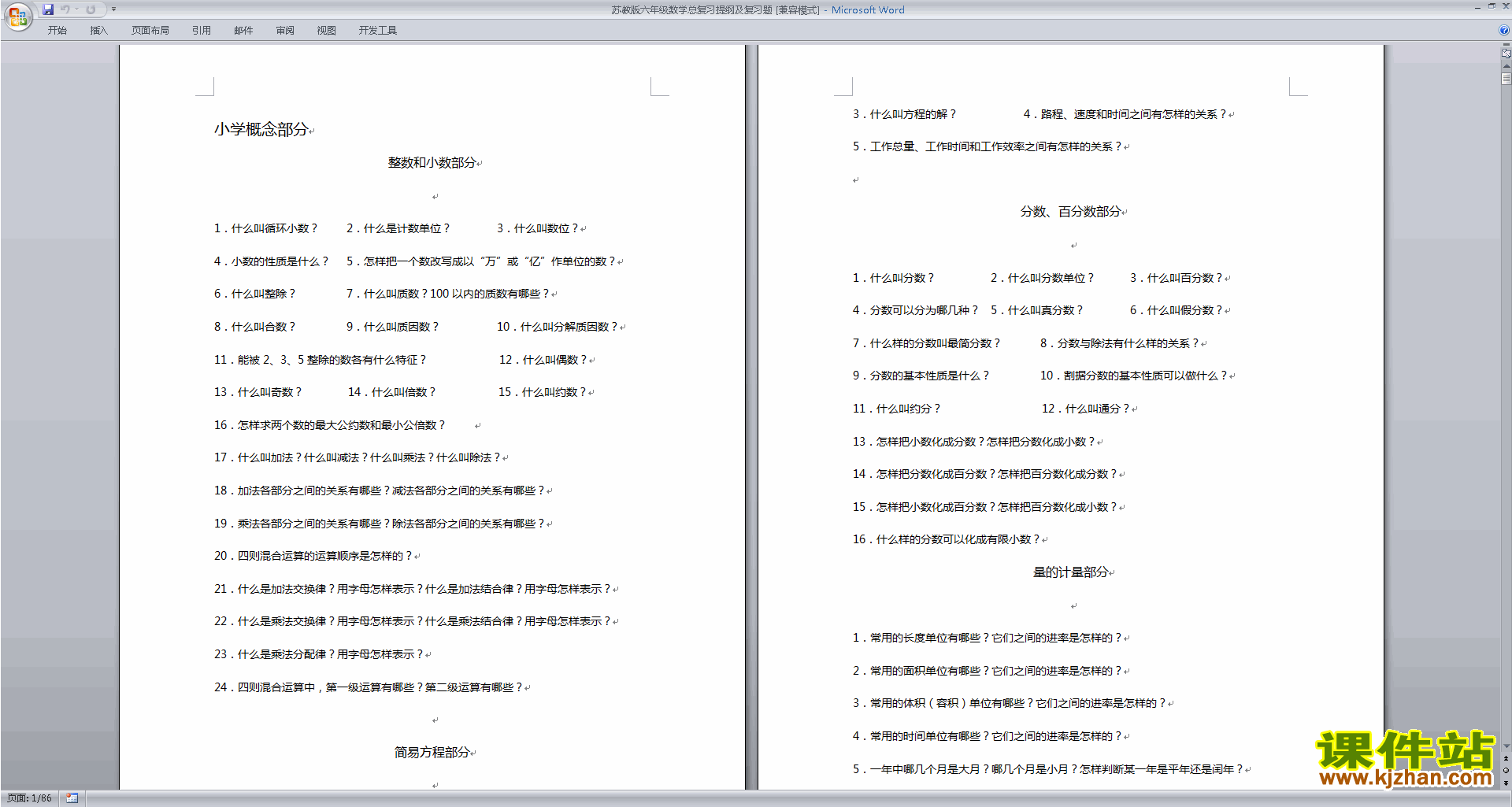Click line 16 about 最大公约数和最小公倍数
The width and height of the screenshot is (1512, 807).
(330, 425)
